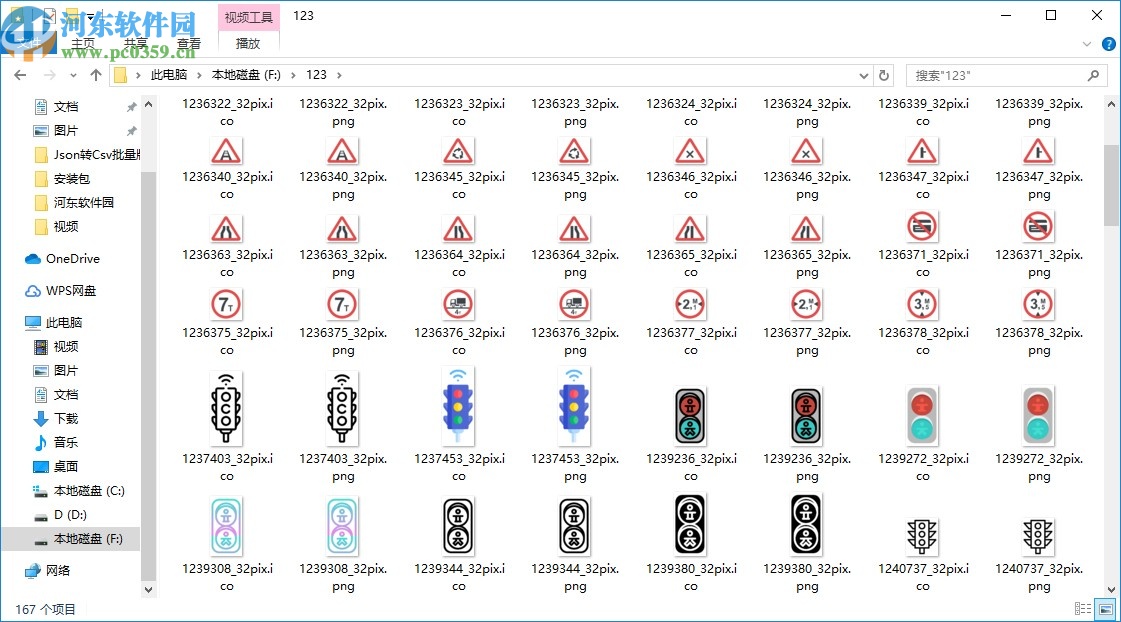Open the 播放 tab
This screenshot has width=1121, height=622.
pyautogui.click(x=248, y=44)
